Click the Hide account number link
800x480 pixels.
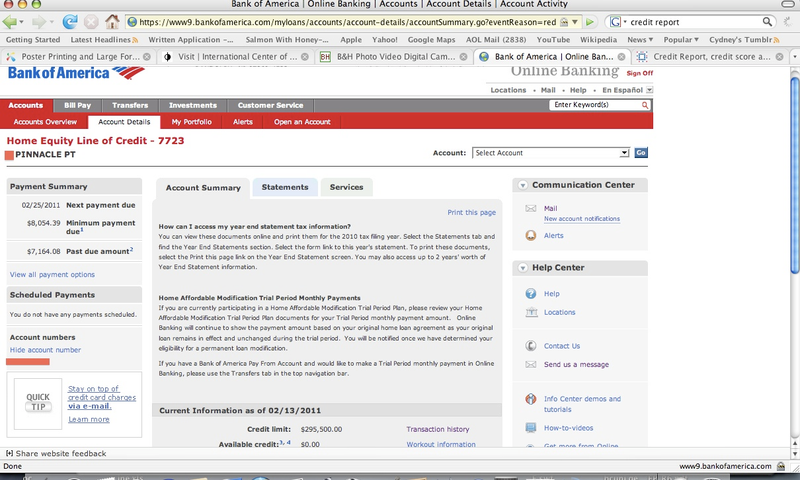click(x=45, y=350)
